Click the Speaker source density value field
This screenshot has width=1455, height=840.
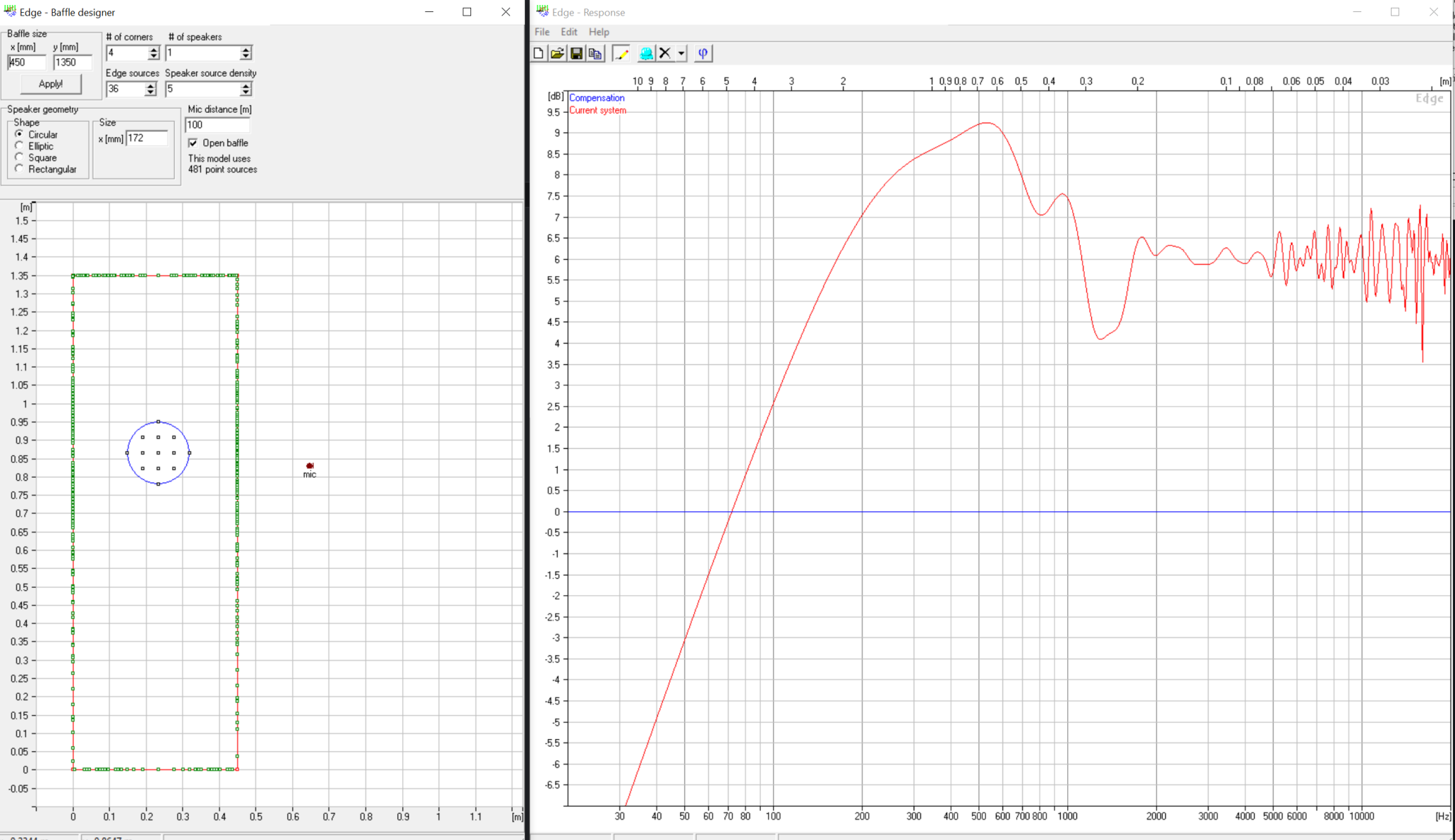tap(203, 89)
